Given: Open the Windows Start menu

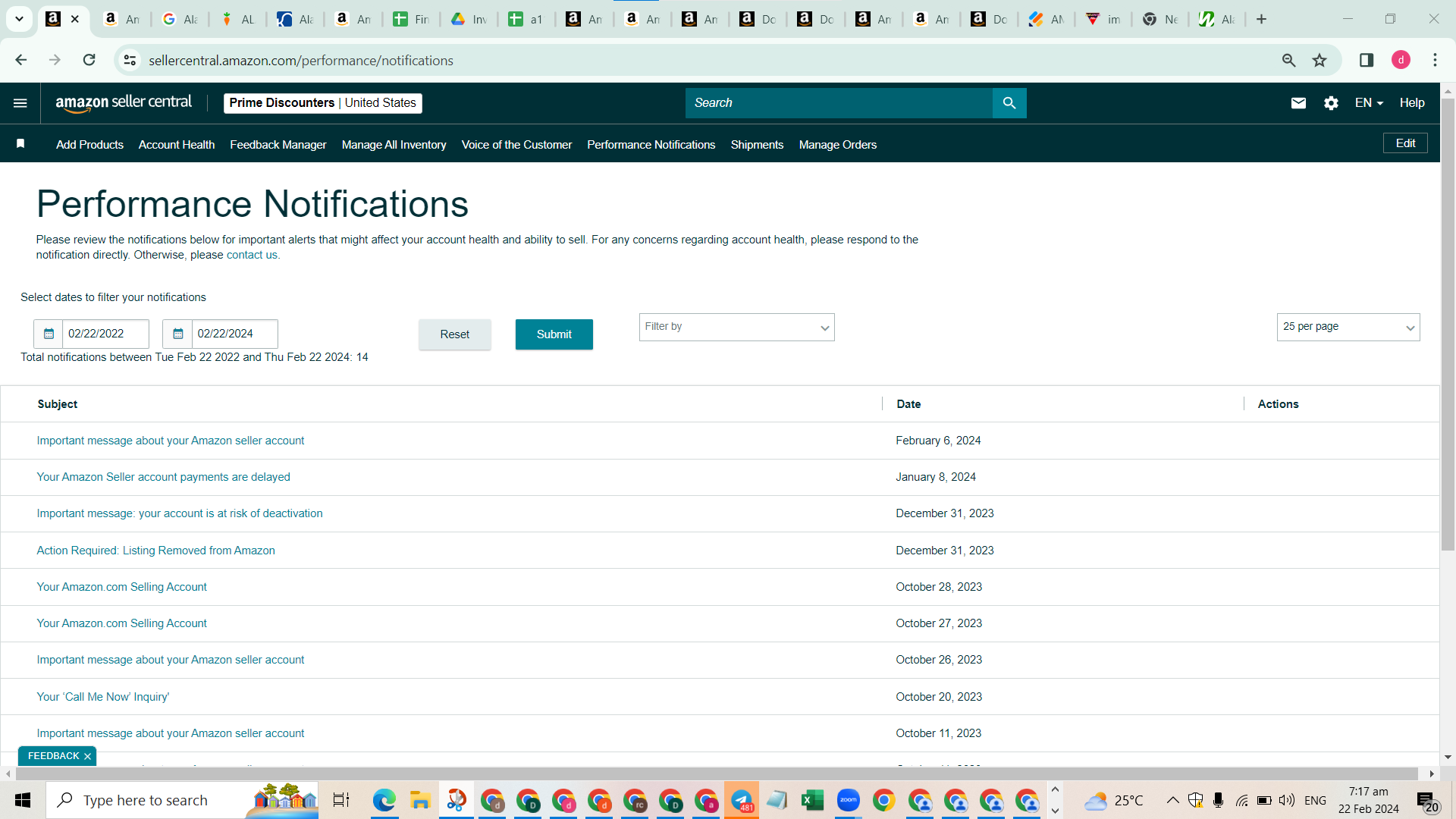Looking at the screenshot, I should coord(23,800).
